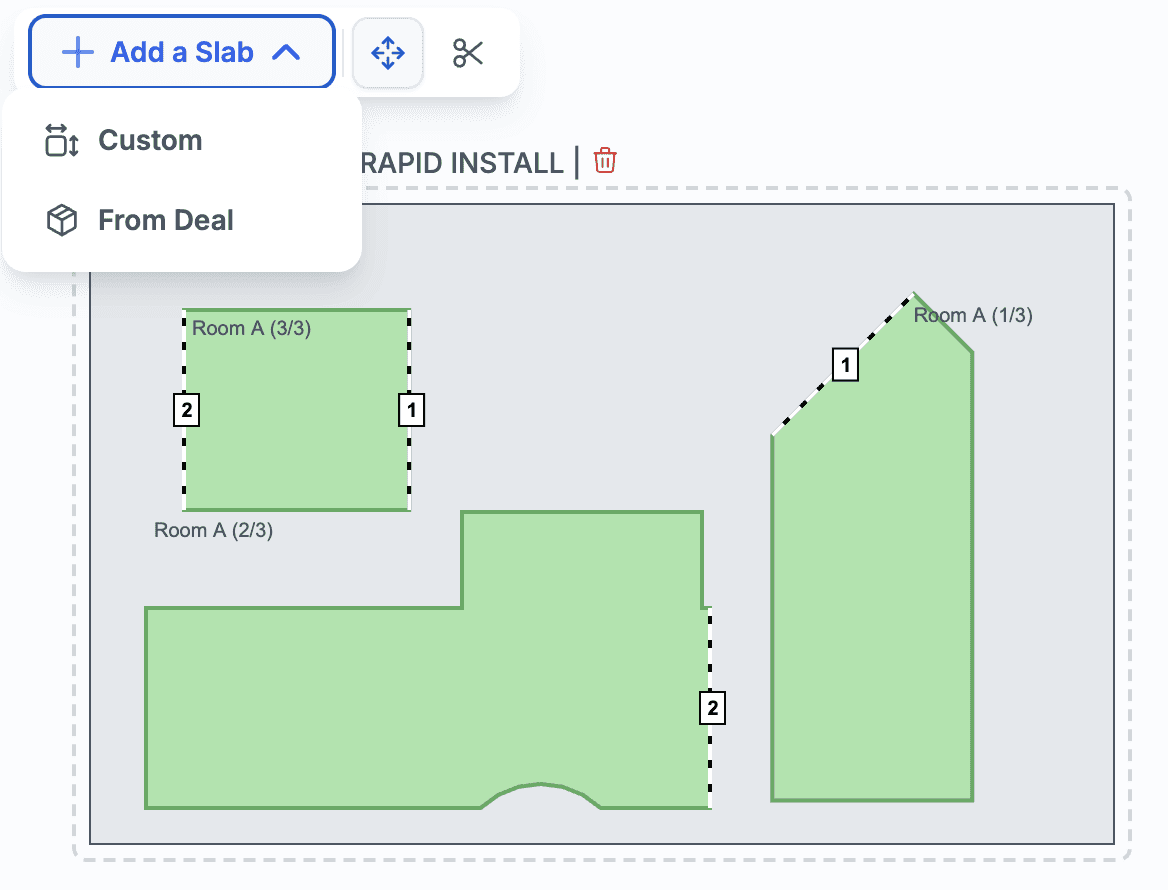Click the Custom dimensions icon
The image size is (1168, 890).
(x=62, y=141)
